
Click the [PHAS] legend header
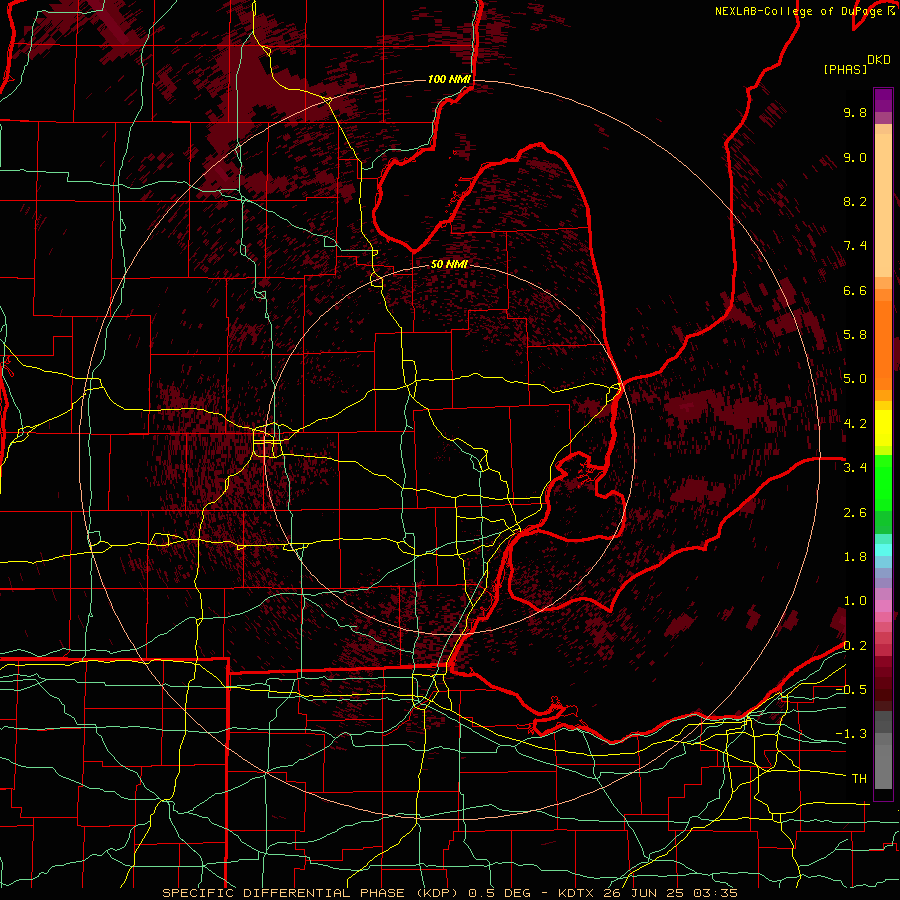[x=845, y=69]
